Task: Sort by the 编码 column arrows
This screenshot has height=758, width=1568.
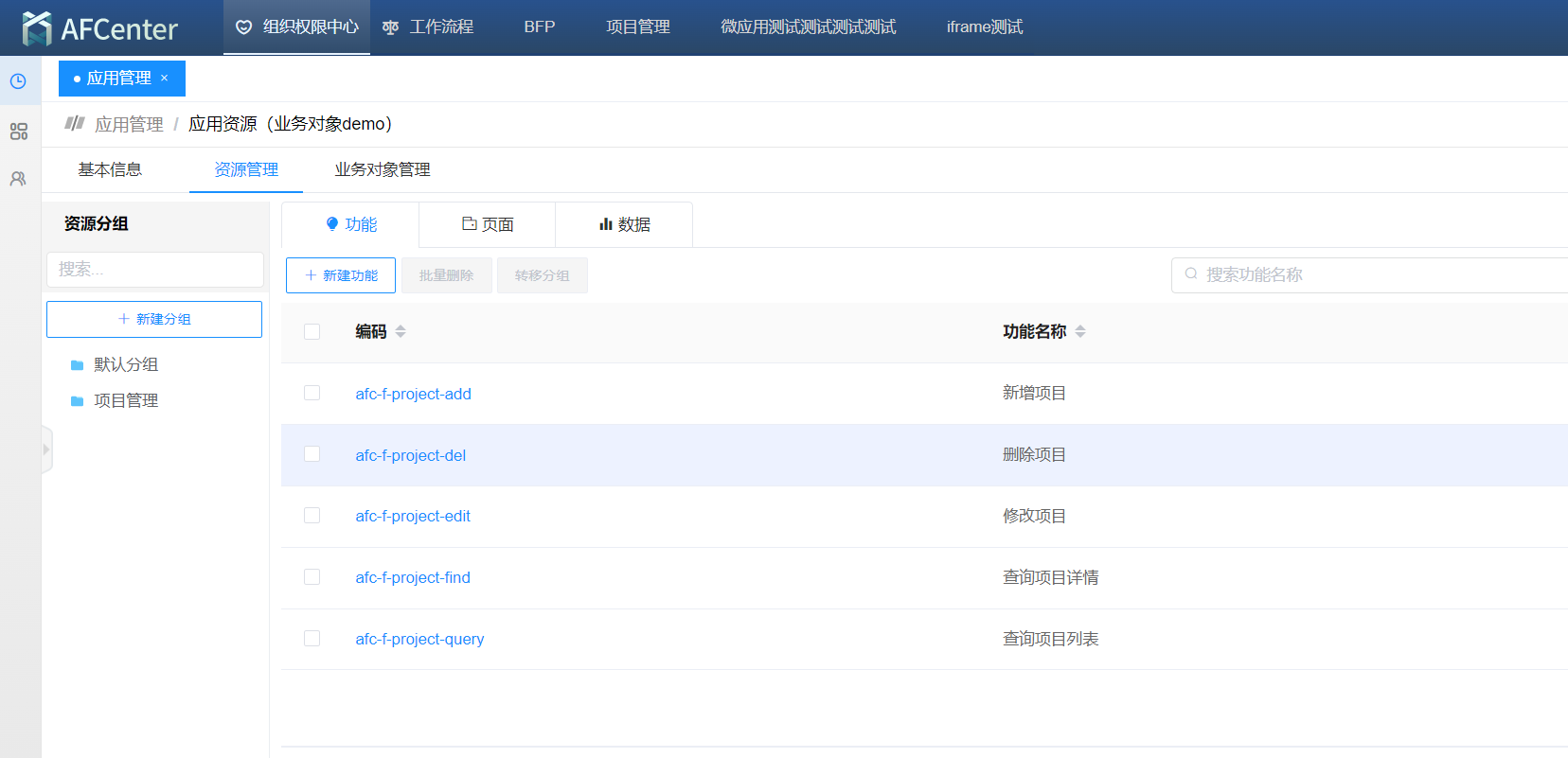Action: (401, 331)
